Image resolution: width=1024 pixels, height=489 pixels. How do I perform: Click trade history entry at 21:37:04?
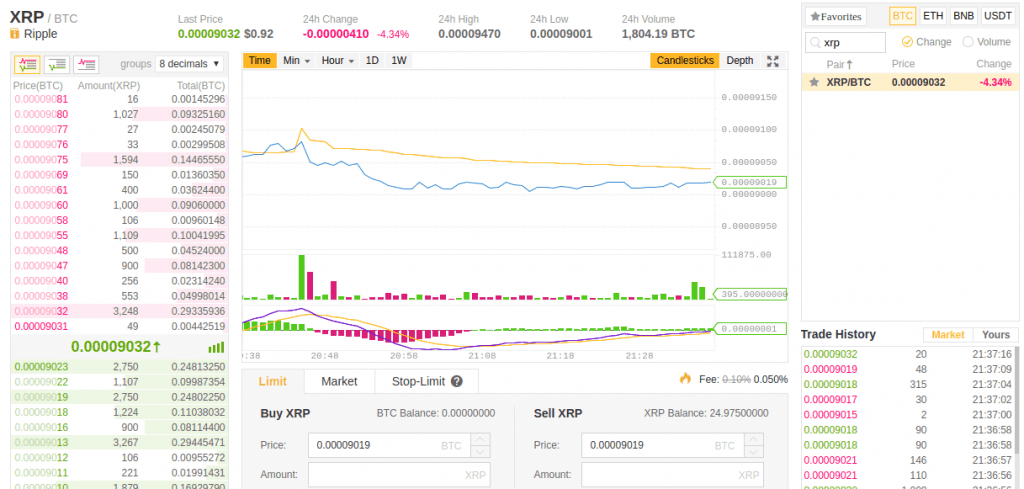coord(908,385)
